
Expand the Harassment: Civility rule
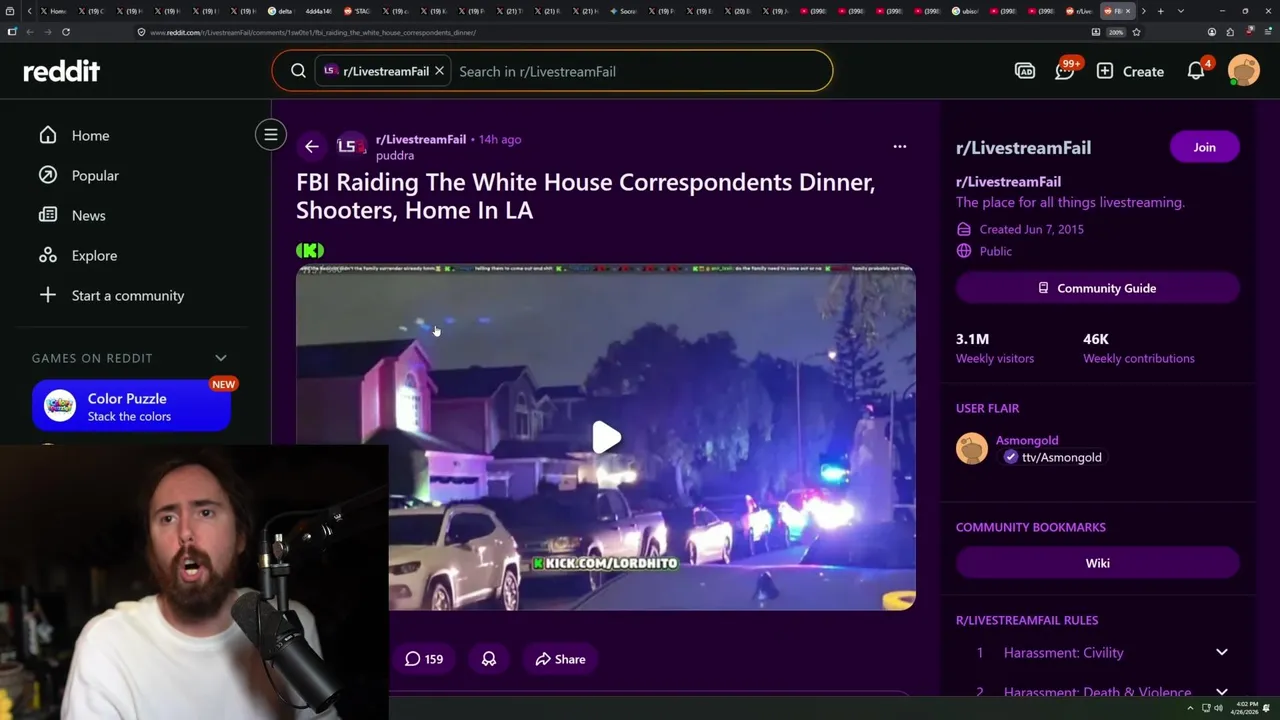[x=1221, y=652]
